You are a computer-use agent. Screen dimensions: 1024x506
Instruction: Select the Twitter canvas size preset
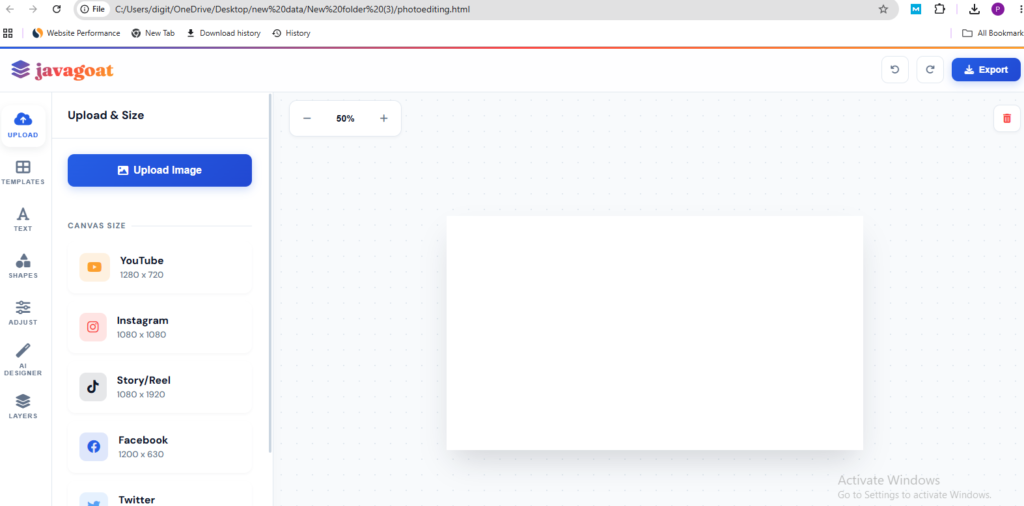click(159, 494)
